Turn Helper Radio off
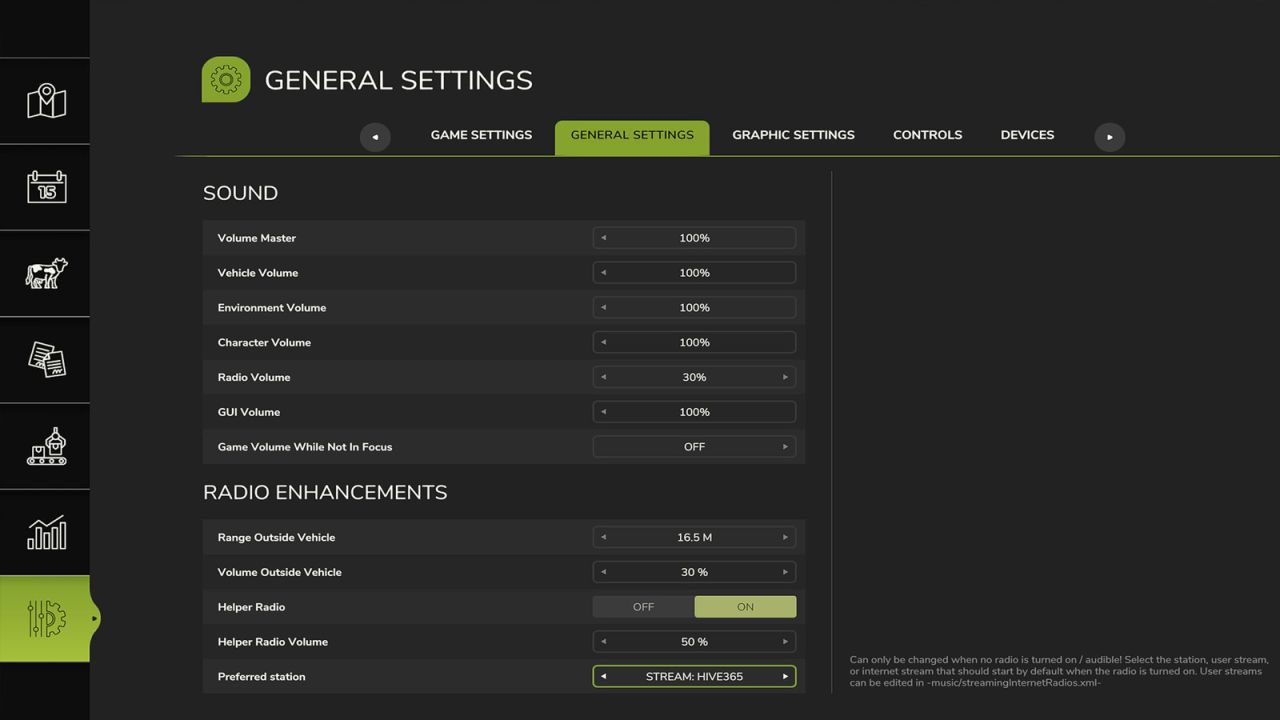The image size is (1280, 720). (x=643, y=606)
